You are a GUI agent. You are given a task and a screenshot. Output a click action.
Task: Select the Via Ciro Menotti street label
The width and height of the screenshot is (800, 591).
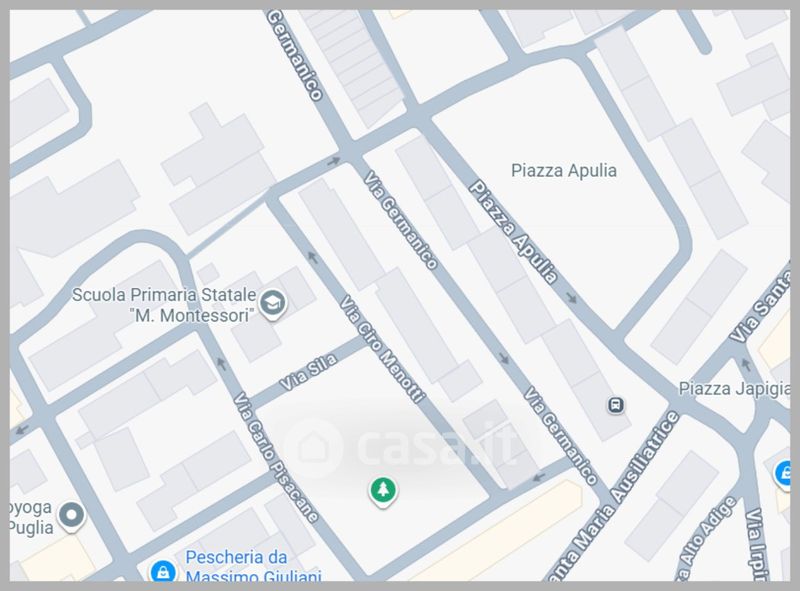382,350
